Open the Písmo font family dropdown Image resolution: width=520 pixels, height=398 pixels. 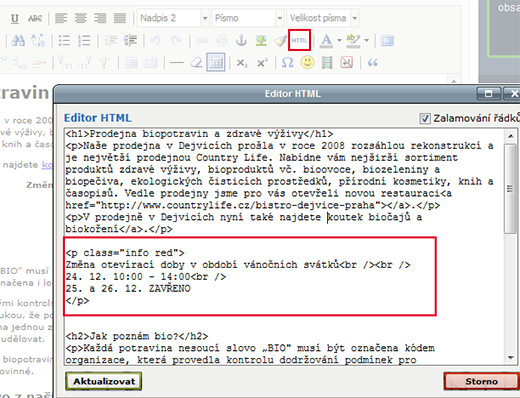coord(248,18)
